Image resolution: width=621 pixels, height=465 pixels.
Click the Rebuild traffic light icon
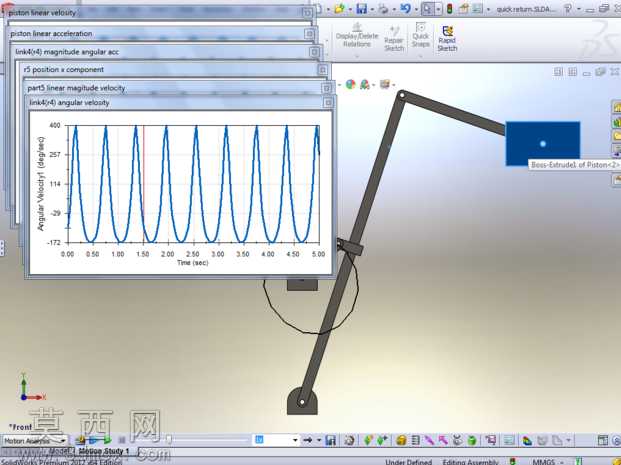click(x=450, y=8)
